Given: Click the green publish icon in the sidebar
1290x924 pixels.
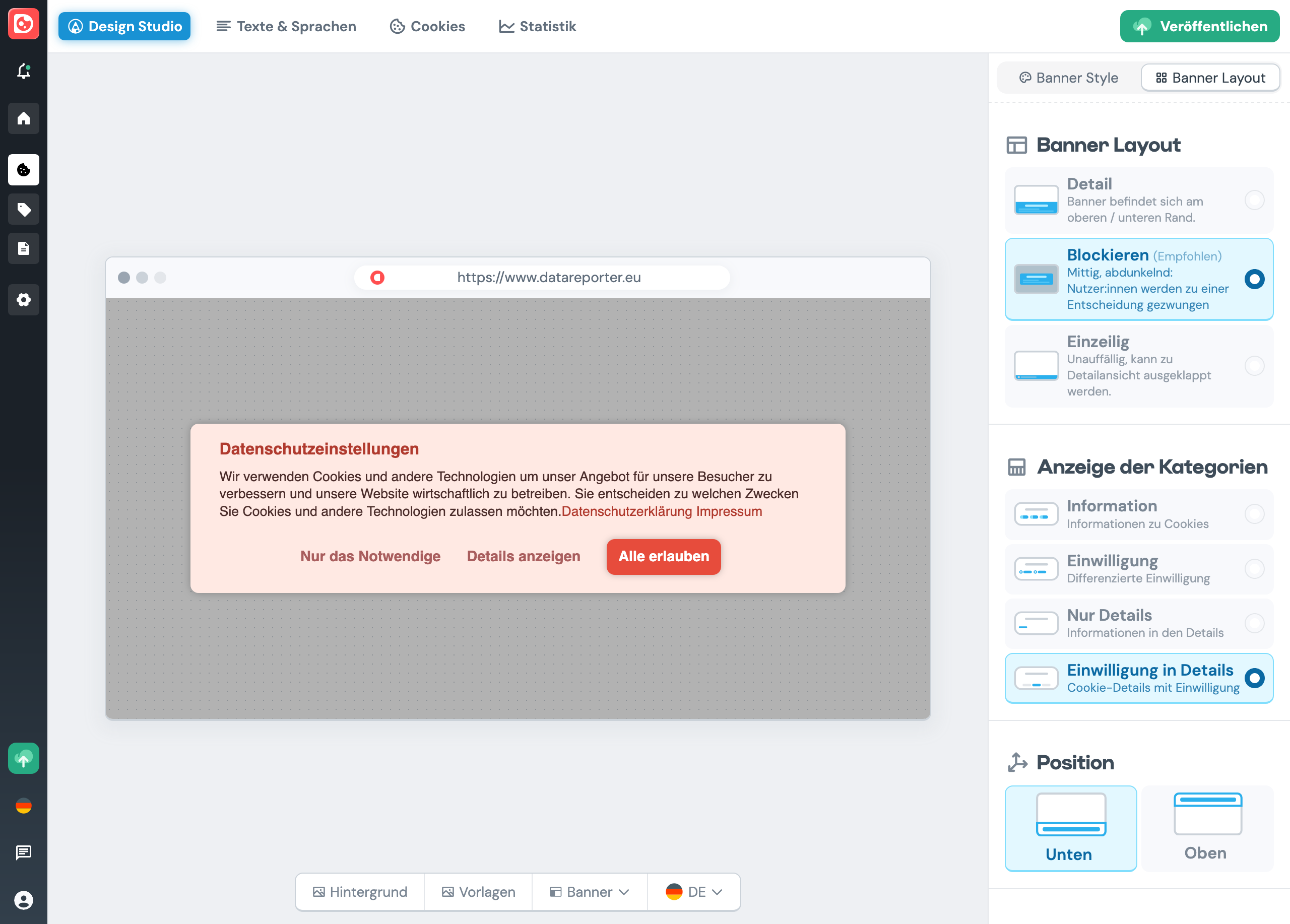Looking at the screenshot, I should [23, 759].
